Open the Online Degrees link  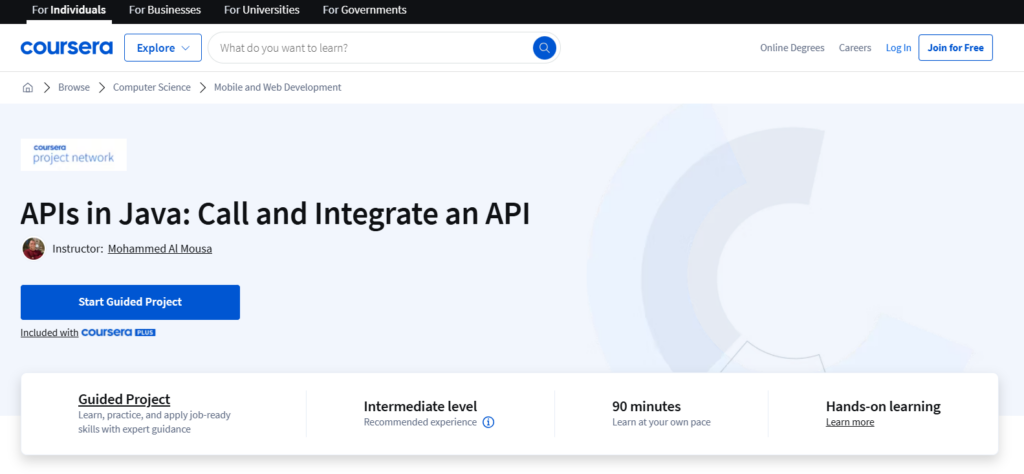(792, 48)
